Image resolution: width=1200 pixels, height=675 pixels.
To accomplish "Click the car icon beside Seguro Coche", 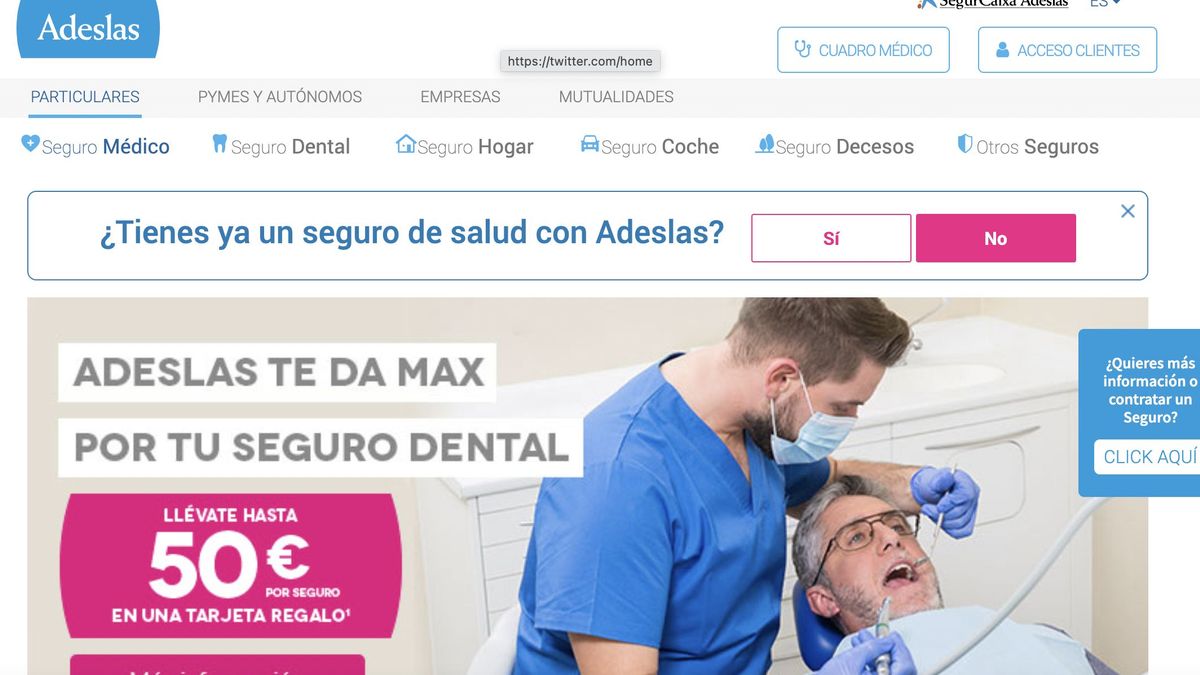I will click(x=590, y=144).
